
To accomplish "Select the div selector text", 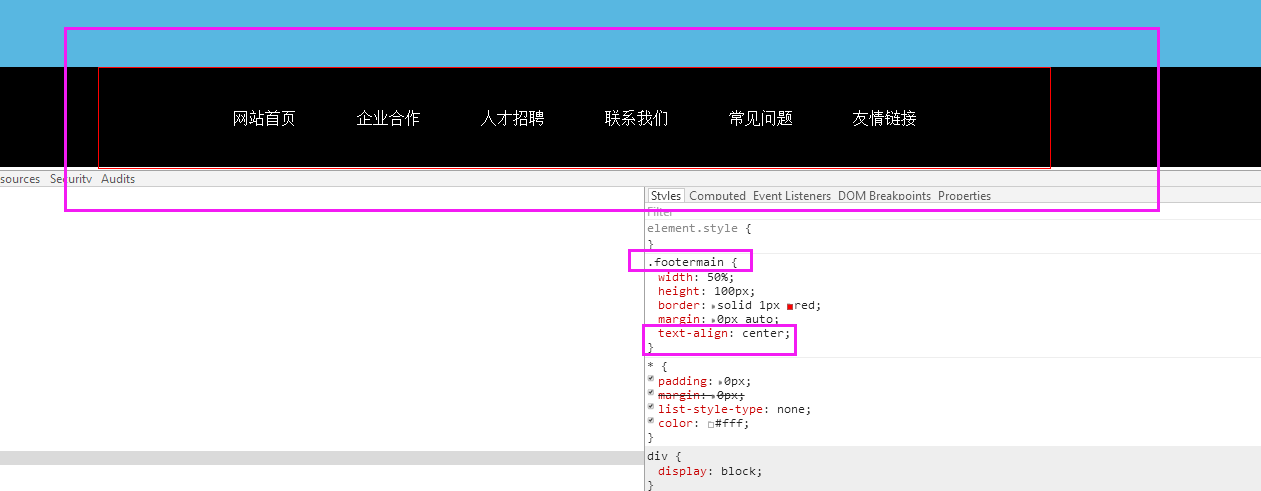I will pos(657,456).
